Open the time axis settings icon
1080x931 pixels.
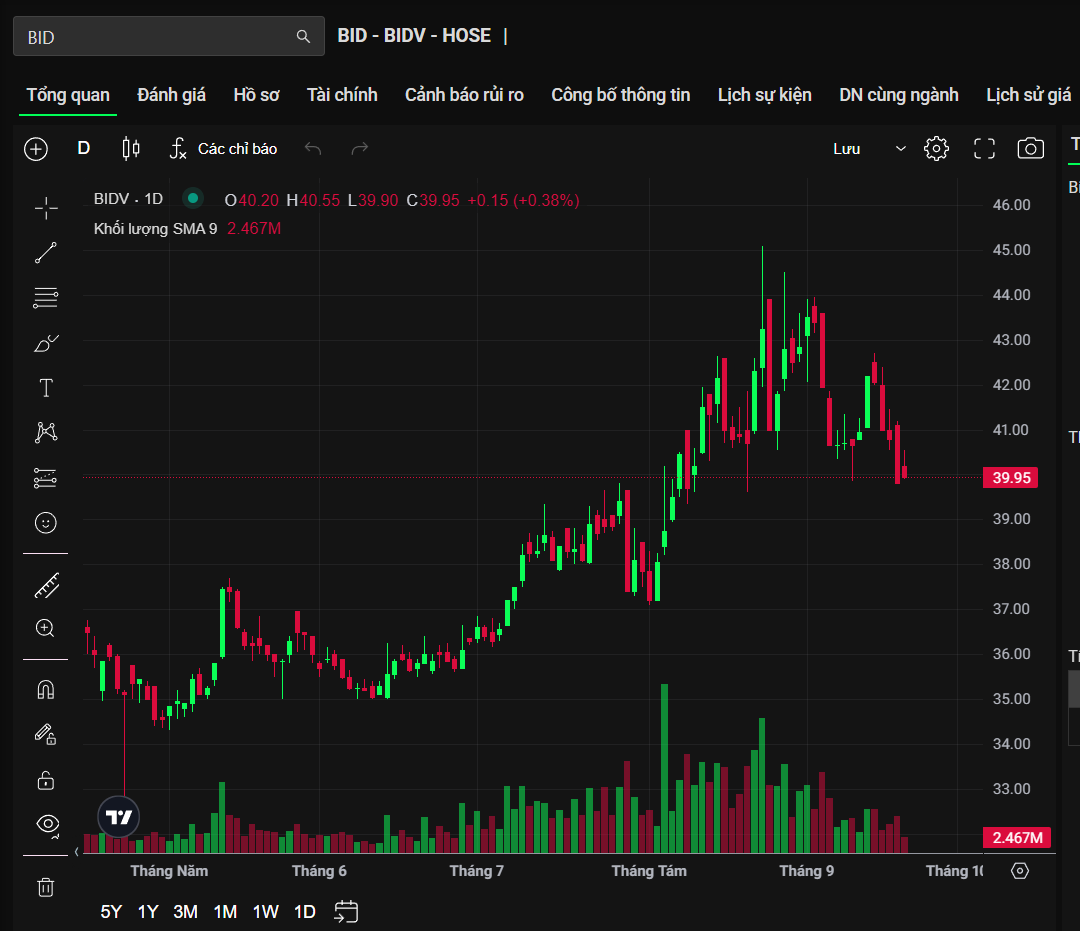click(x=1020, y=871)
